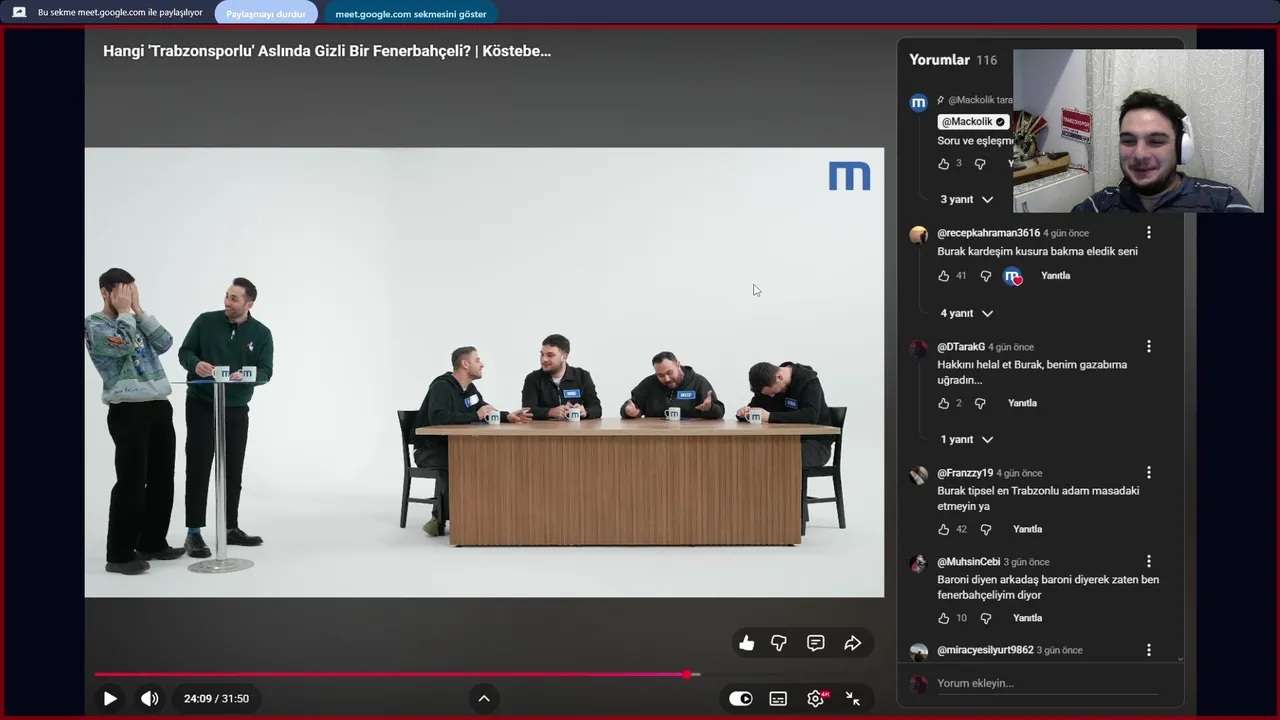Viewport: 1280px width, 720px height.
Task: Dislike recepkahraman3616's comment
Action: point(986,276)
